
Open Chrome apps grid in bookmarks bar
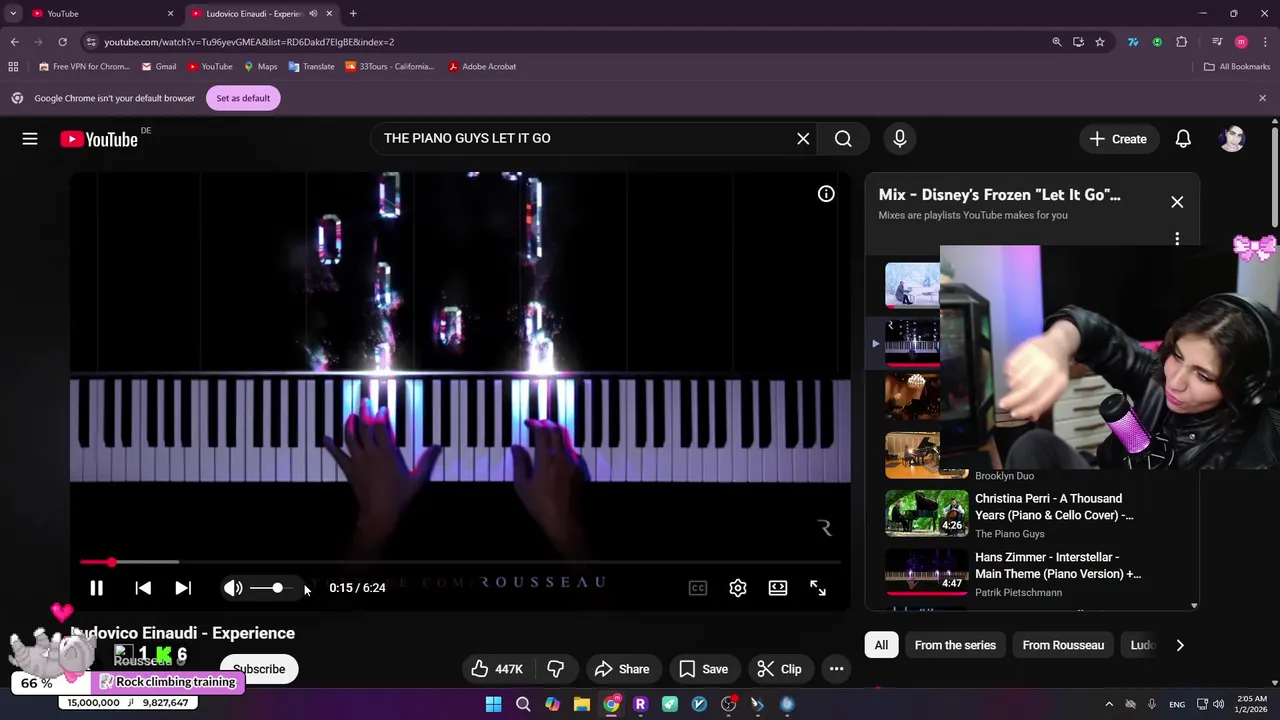(13, 67)
